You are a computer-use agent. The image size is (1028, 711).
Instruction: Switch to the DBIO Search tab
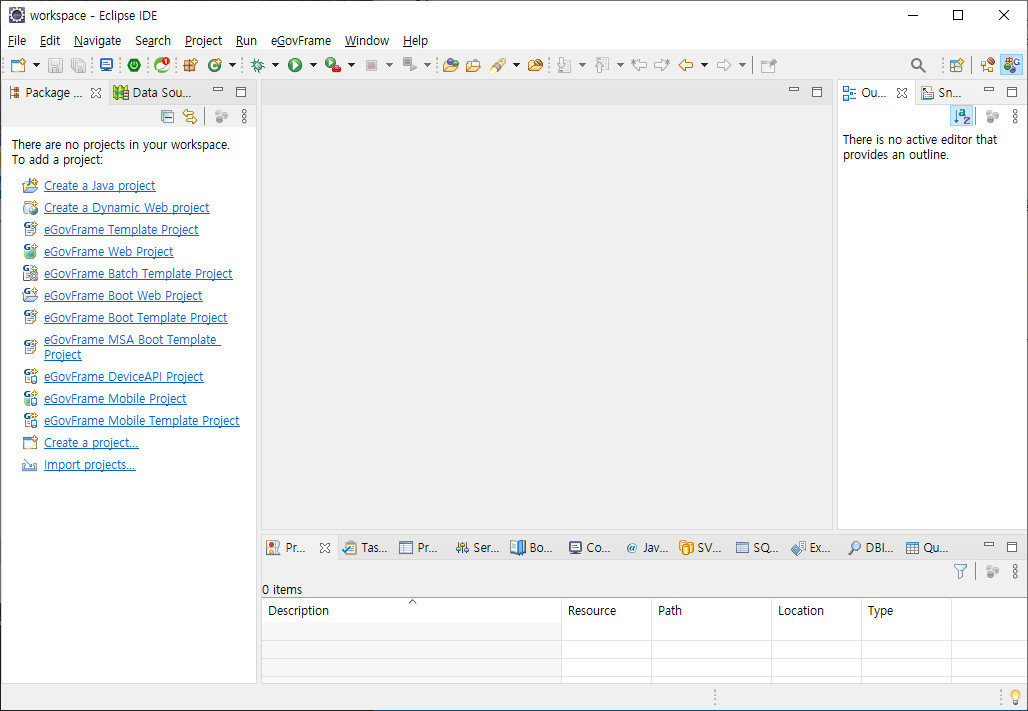pos(871,548)
